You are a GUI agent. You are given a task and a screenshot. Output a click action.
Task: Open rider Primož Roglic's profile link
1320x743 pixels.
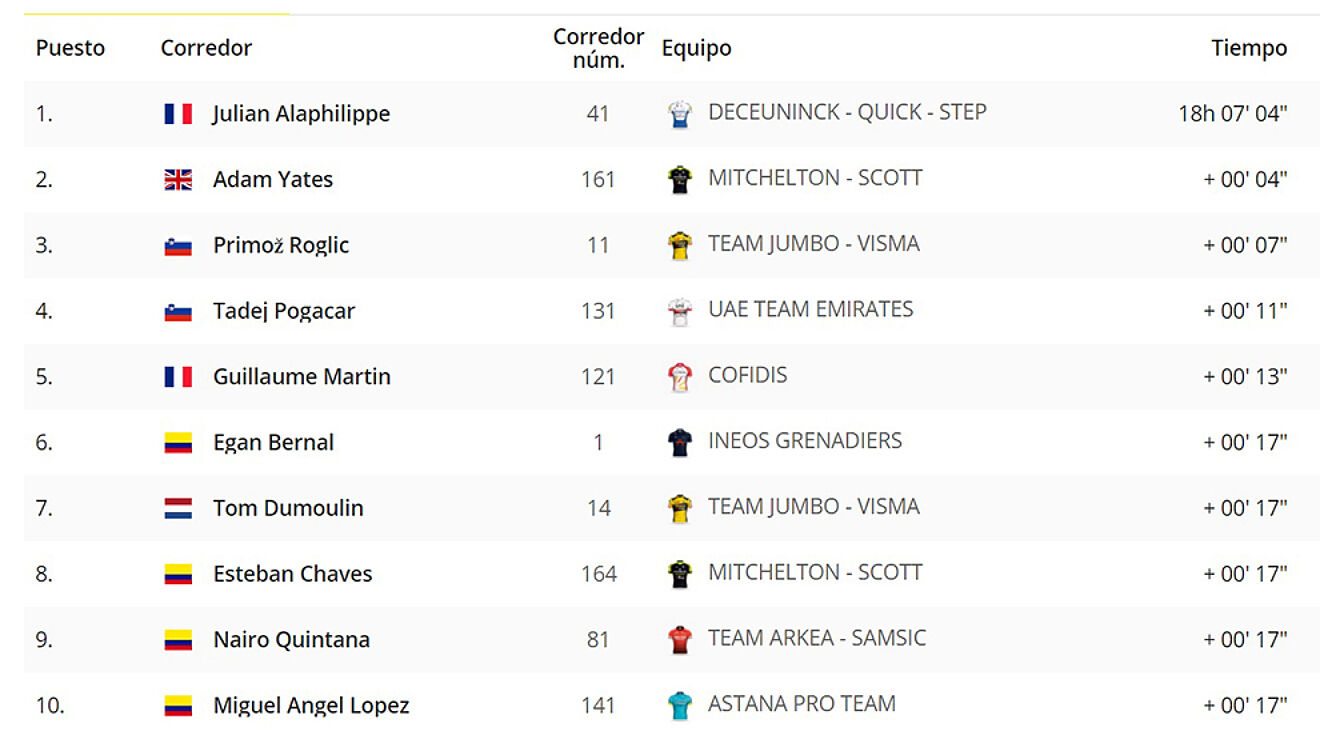pos(281,246)
